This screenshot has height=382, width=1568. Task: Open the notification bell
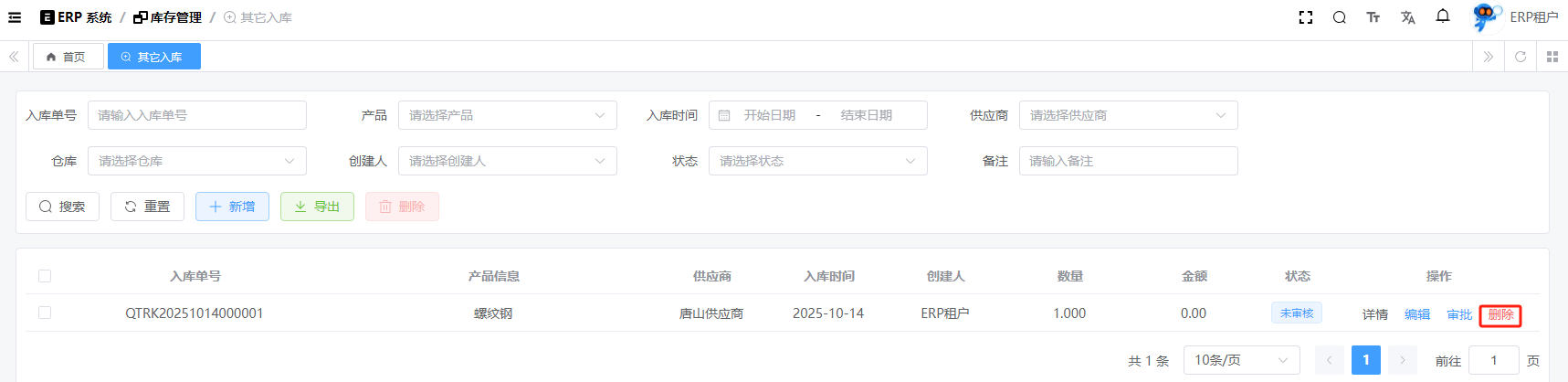click(x=1443, y=16)
